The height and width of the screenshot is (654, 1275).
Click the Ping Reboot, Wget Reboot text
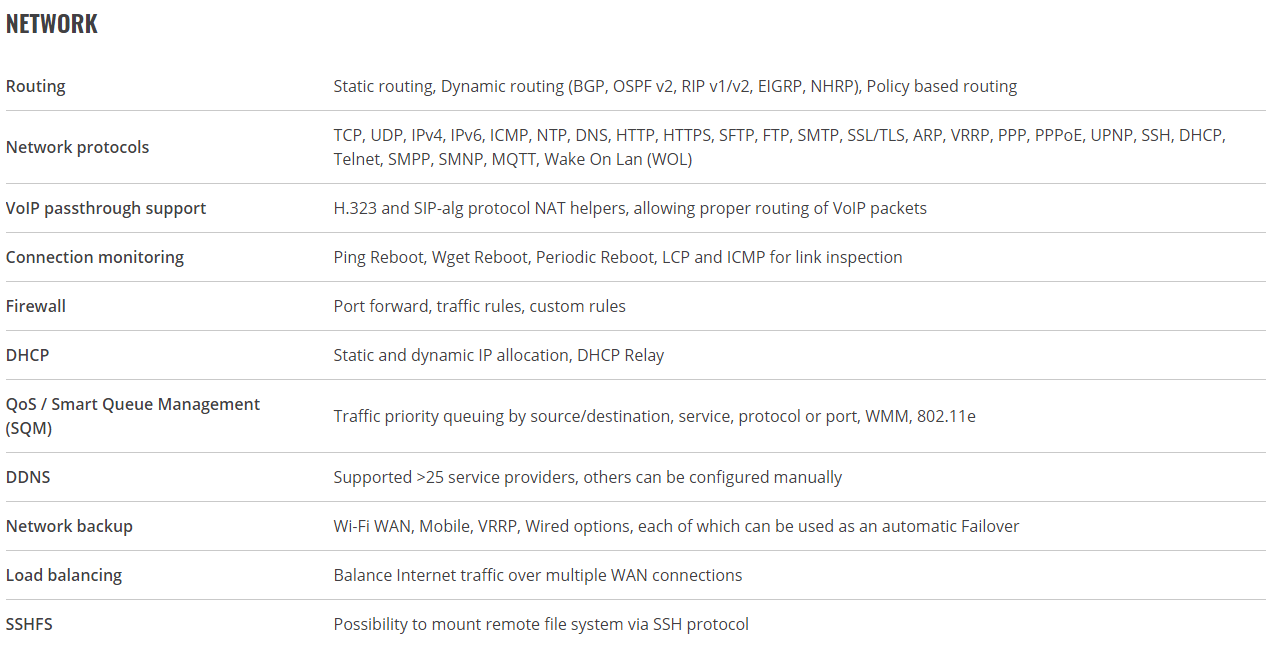coord(618,257)
